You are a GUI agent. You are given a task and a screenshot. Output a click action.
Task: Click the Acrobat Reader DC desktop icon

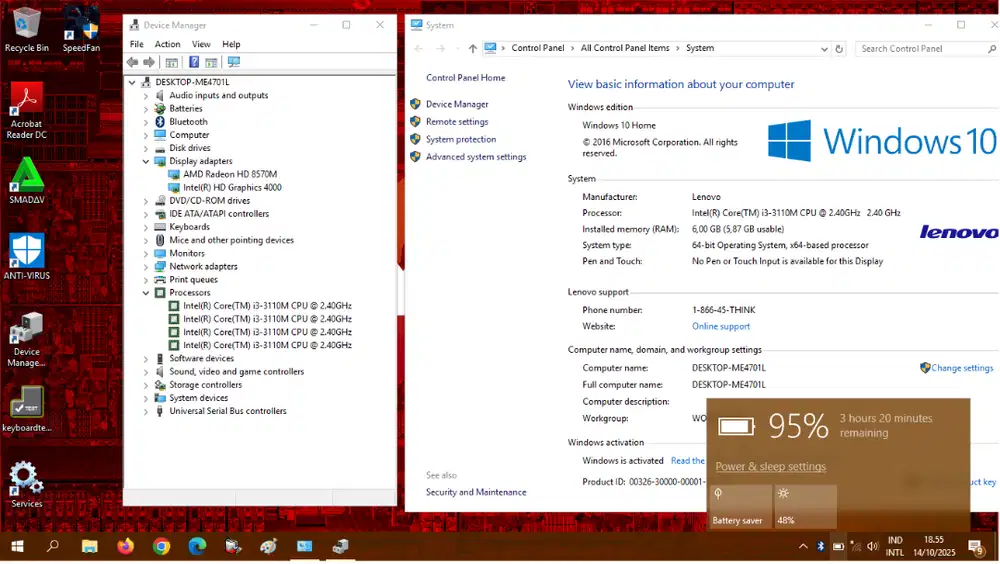coord(26,110)
